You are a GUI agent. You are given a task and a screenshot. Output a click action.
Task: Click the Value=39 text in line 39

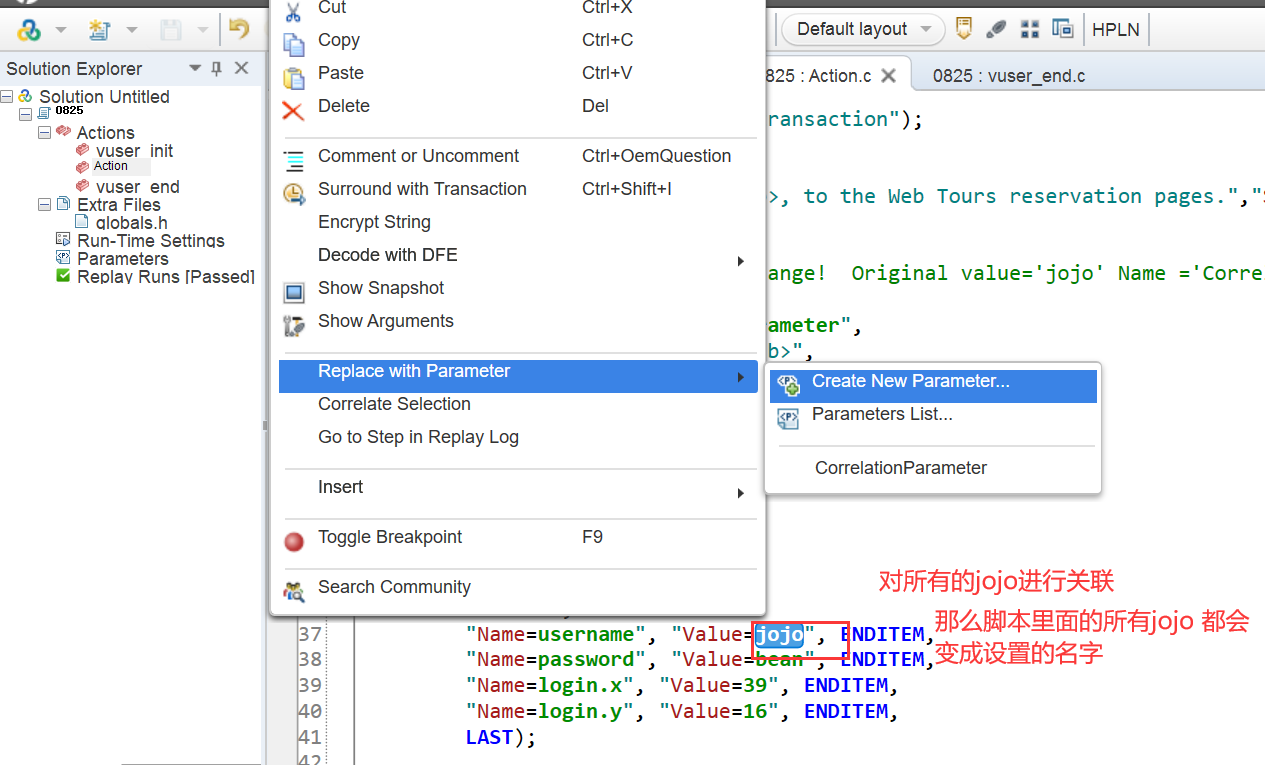[x=719, y=686]
